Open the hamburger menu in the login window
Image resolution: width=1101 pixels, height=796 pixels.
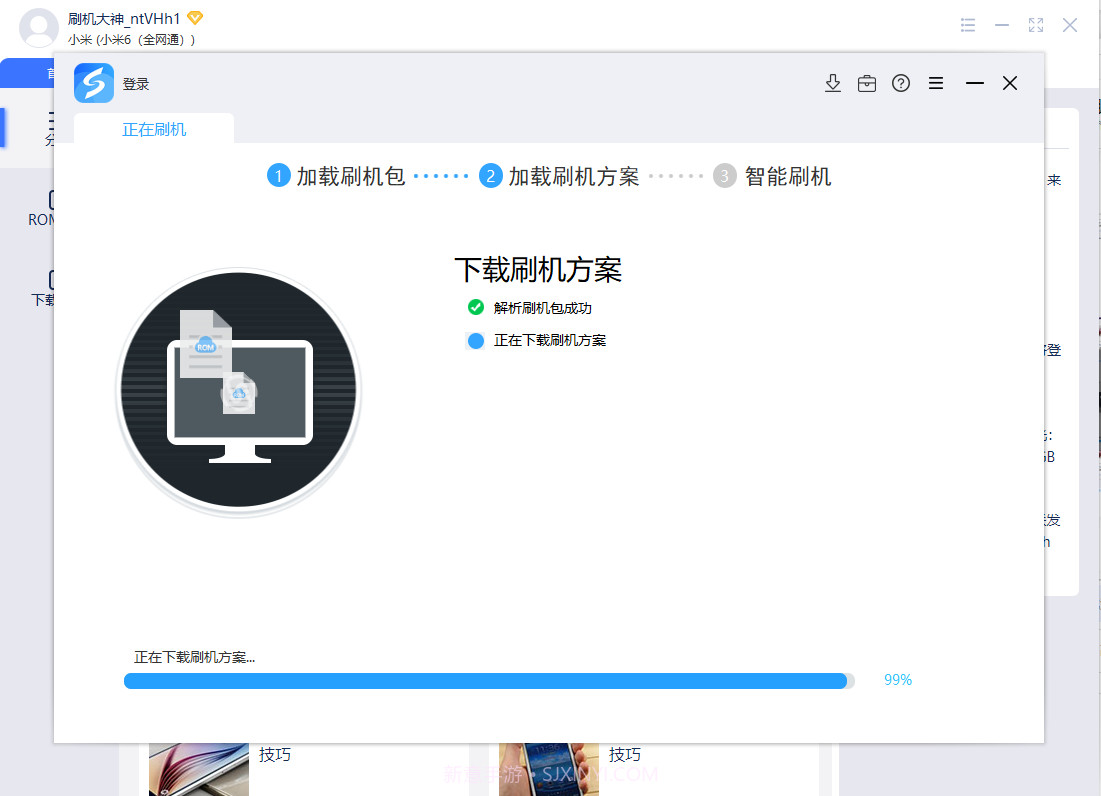pyautogui.click(x=936, y=83)
